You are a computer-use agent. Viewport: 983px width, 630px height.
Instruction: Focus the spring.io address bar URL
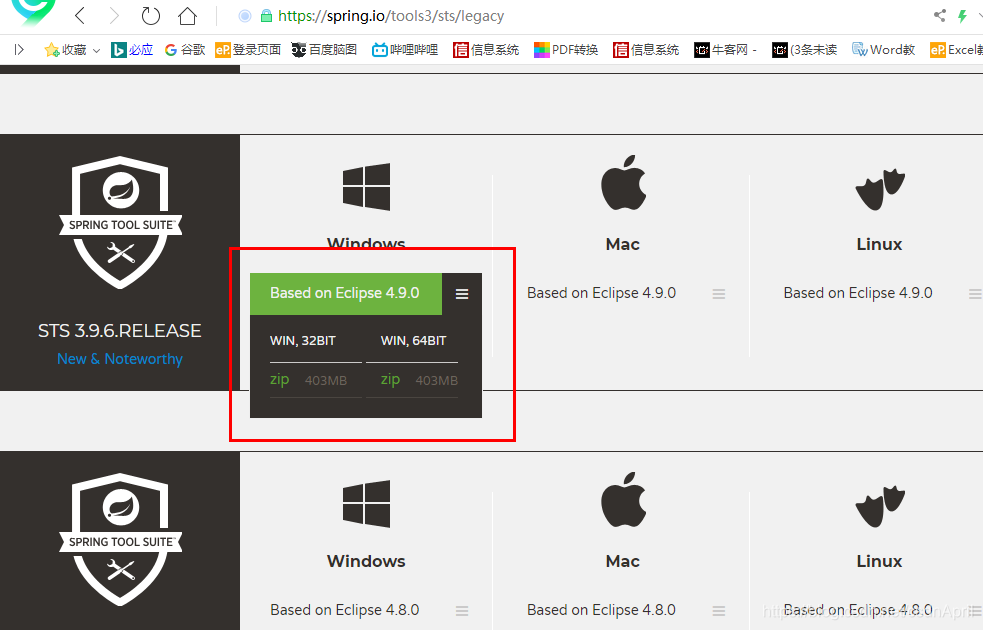coord(391,16)
